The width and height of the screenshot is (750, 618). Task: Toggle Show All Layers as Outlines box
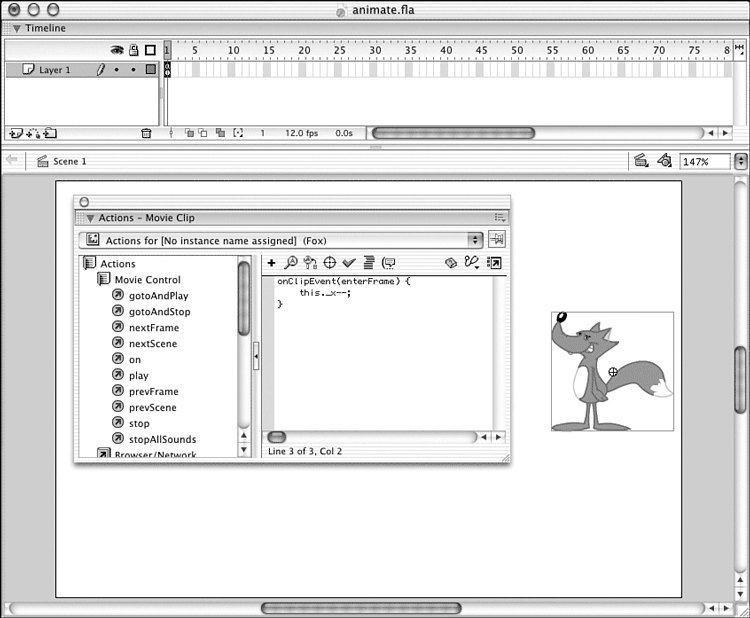tap(151, 50)
